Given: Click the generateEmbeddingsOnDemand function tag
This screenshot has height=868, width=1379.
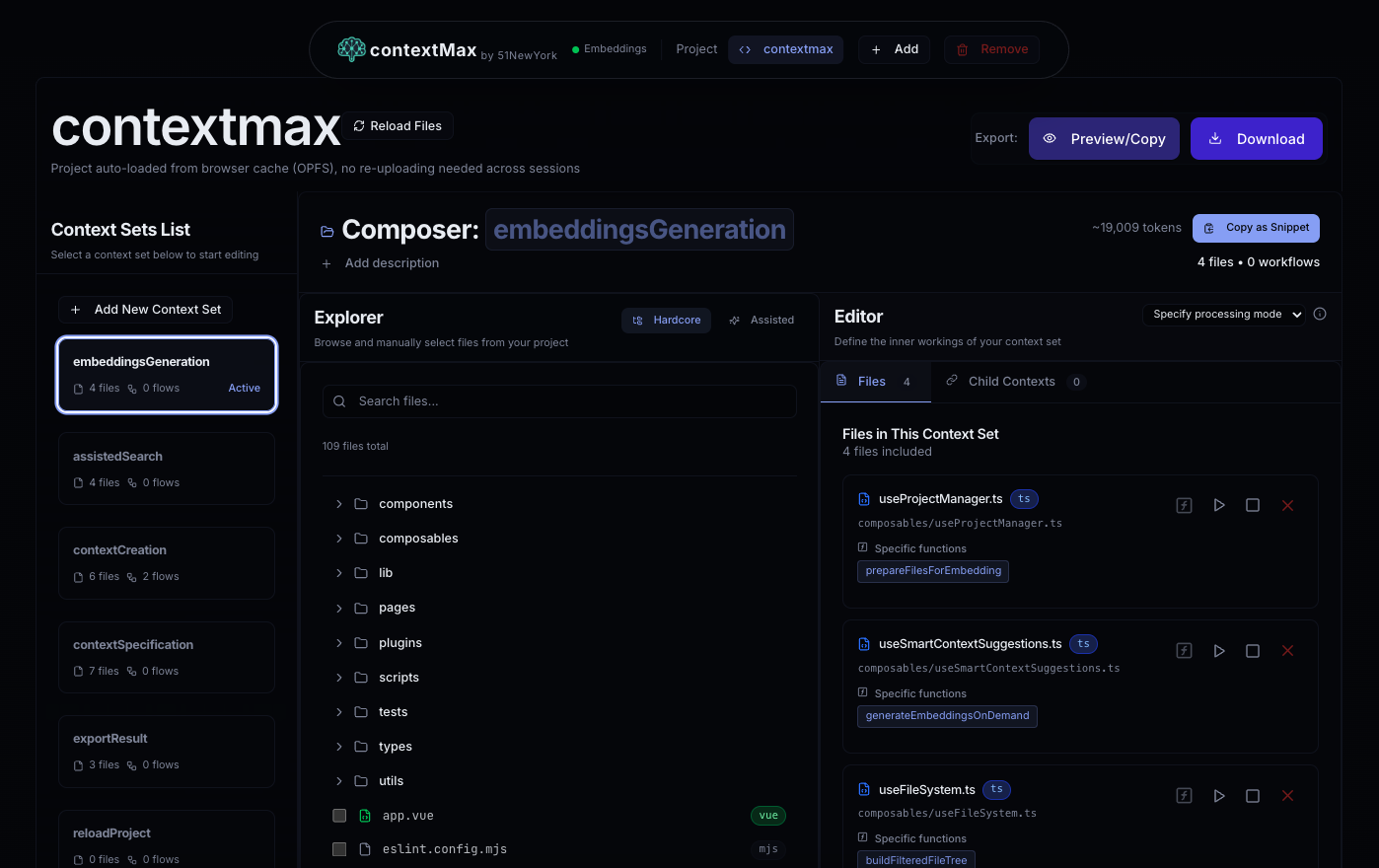Looking at the screenshot, I should click(947, 716).
